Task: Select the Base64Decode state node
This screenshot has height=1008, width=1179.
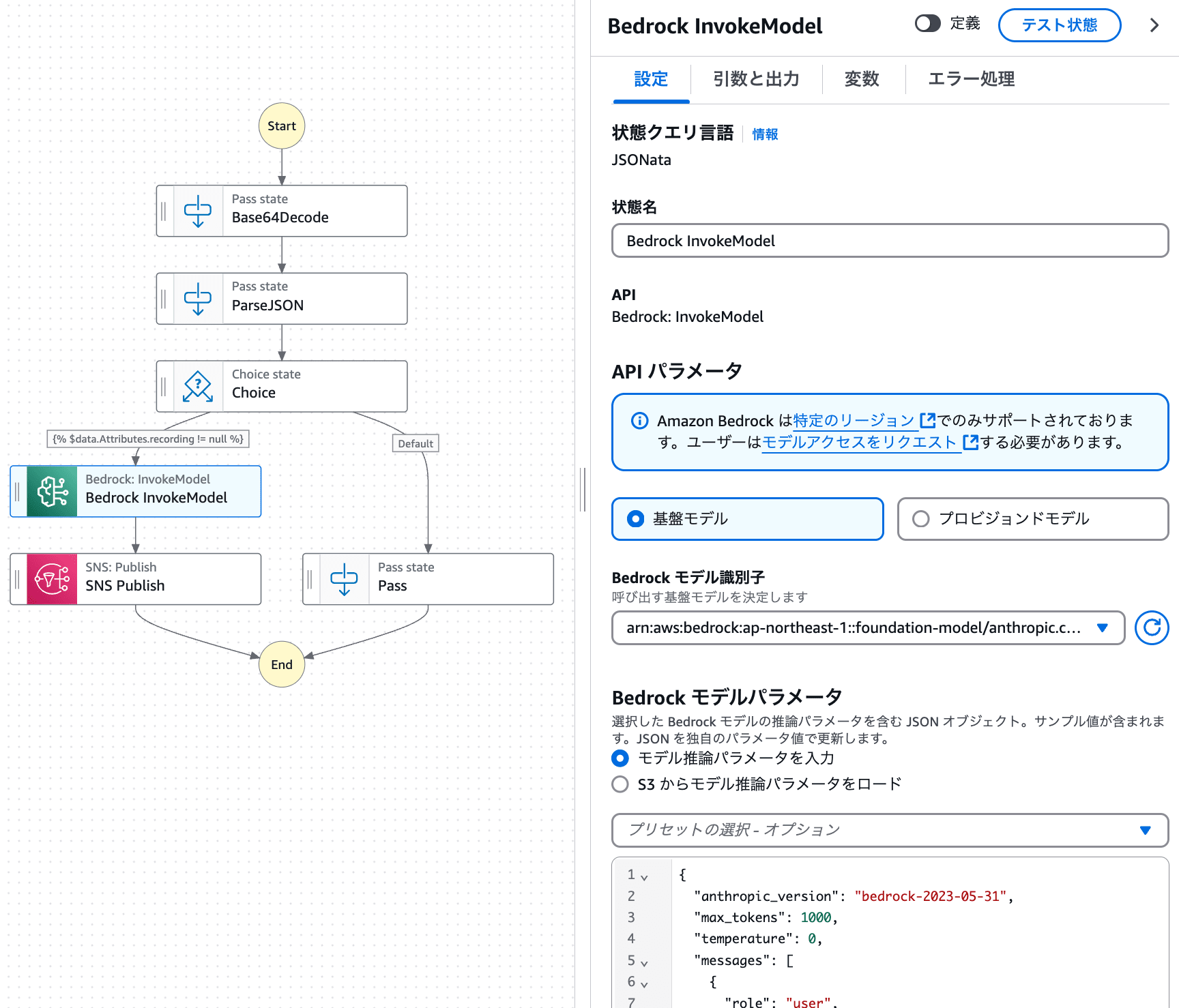Action: point(282,211)
